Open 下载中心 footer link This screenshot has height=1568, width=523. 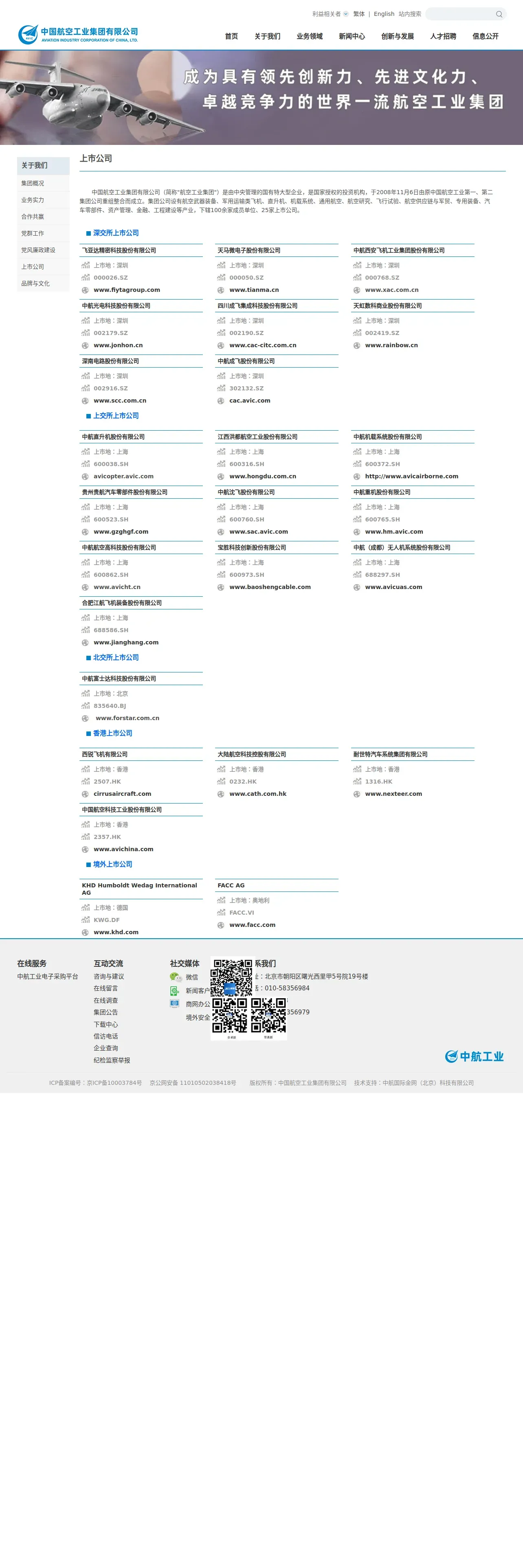coord(106,1025)
